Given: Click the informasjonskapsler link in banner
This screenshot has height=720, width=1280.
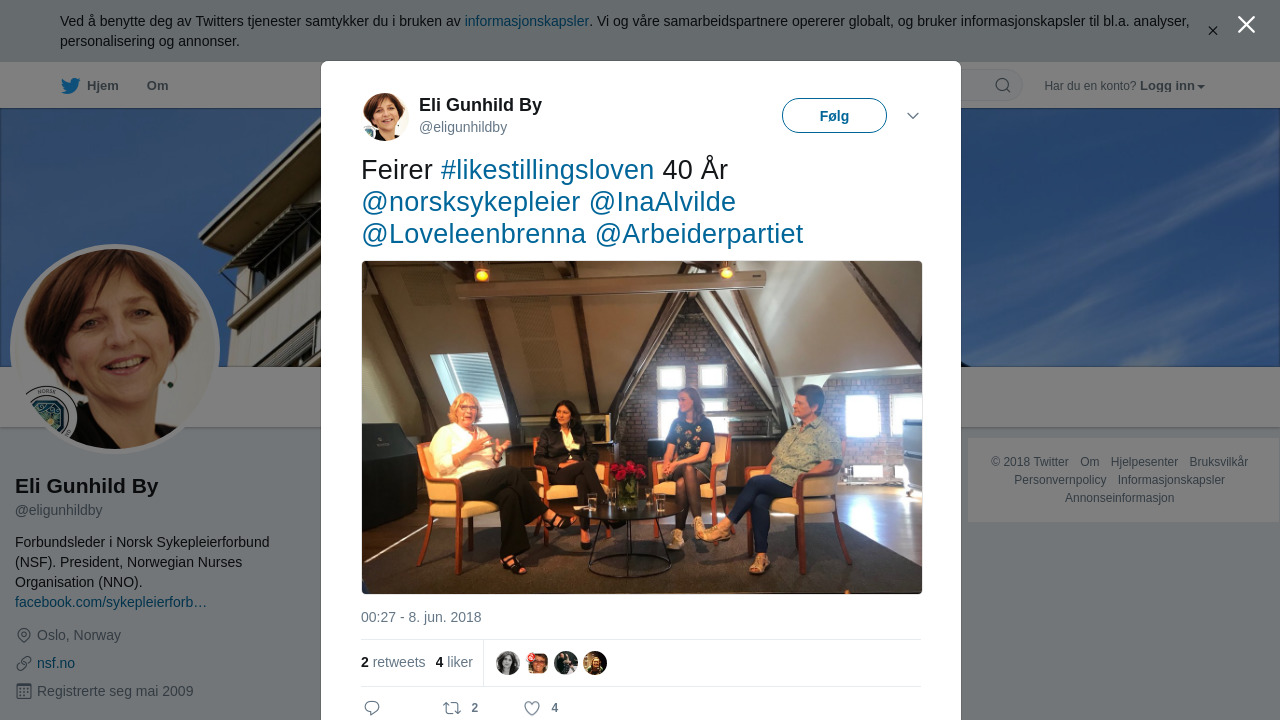Looking at the screenshot, I should (527, 21).
